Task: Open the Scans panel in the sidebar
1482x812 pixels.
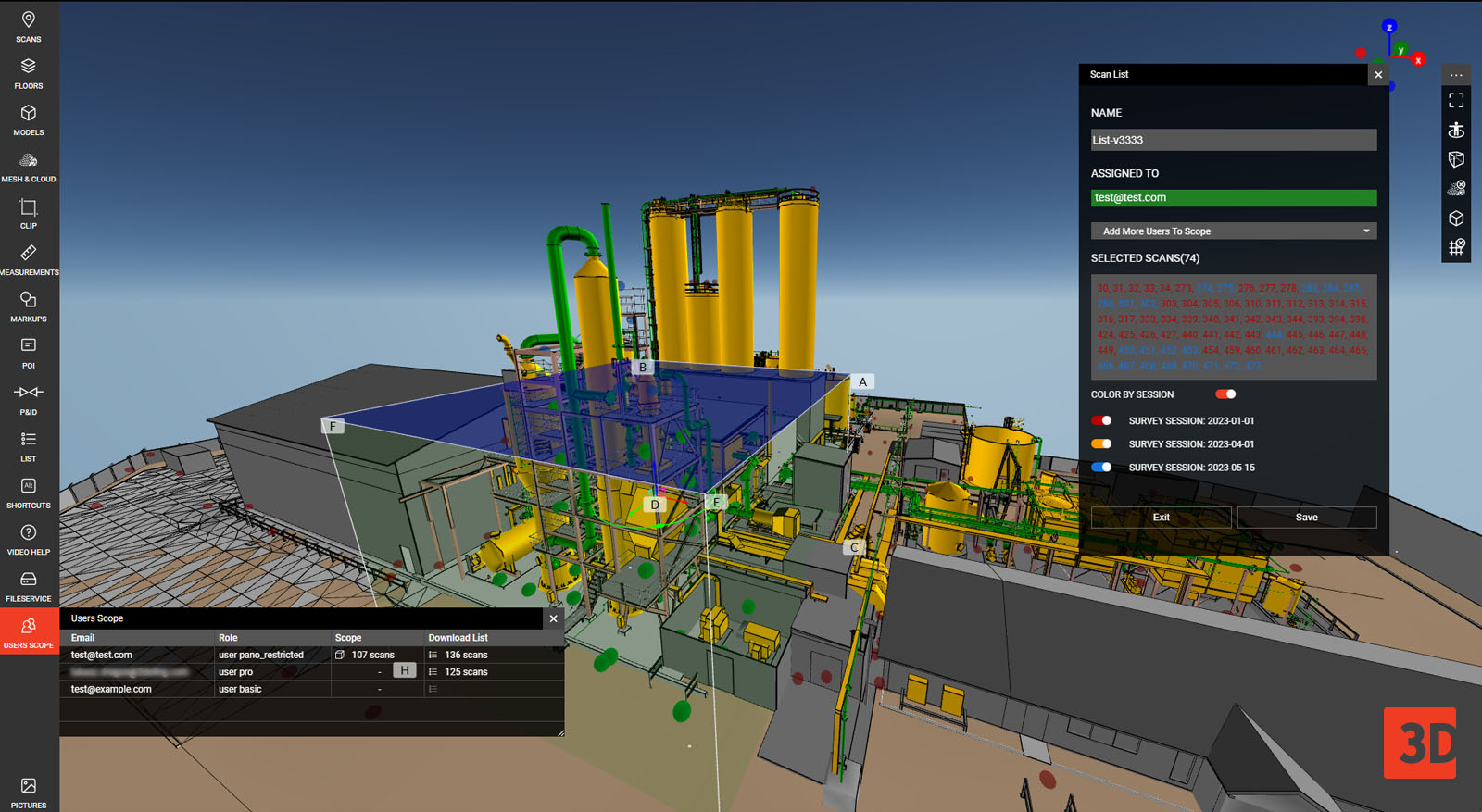Action: pyautogui.click(x=29, y=26)
